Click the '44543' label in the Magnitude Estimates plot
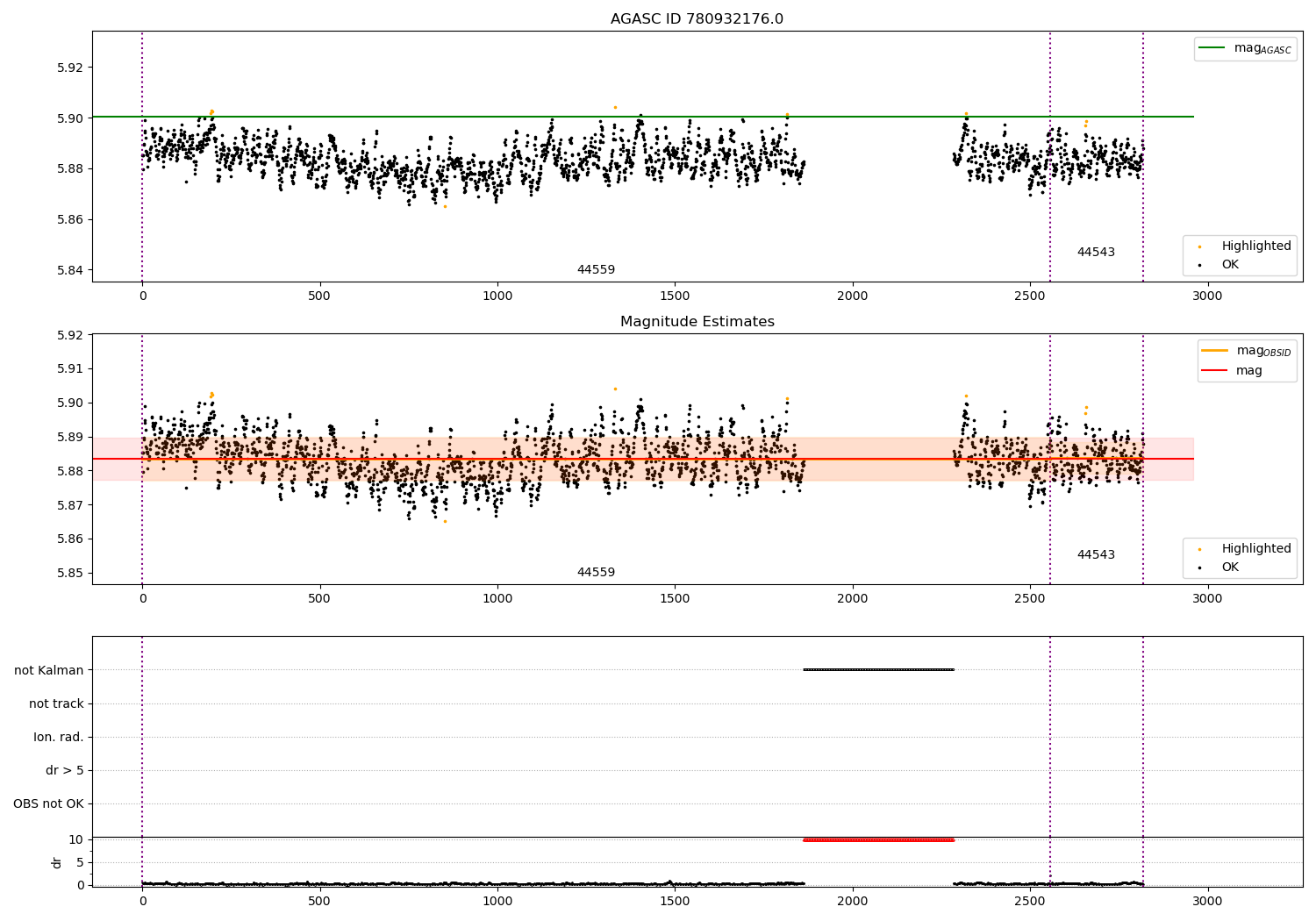The image size is (1316, 921). click(x=1096, y=554)
